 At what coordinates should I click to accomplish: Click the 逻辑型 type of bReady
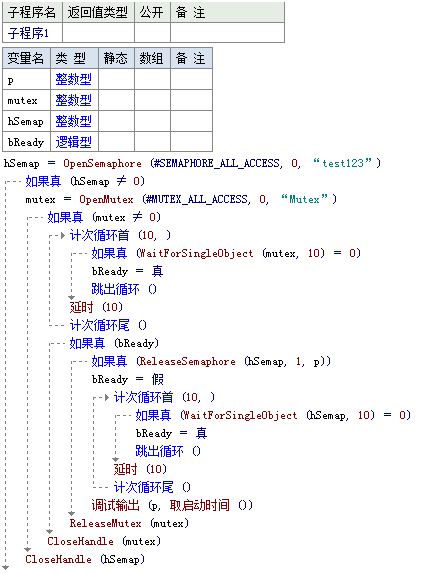coord(73,142)
